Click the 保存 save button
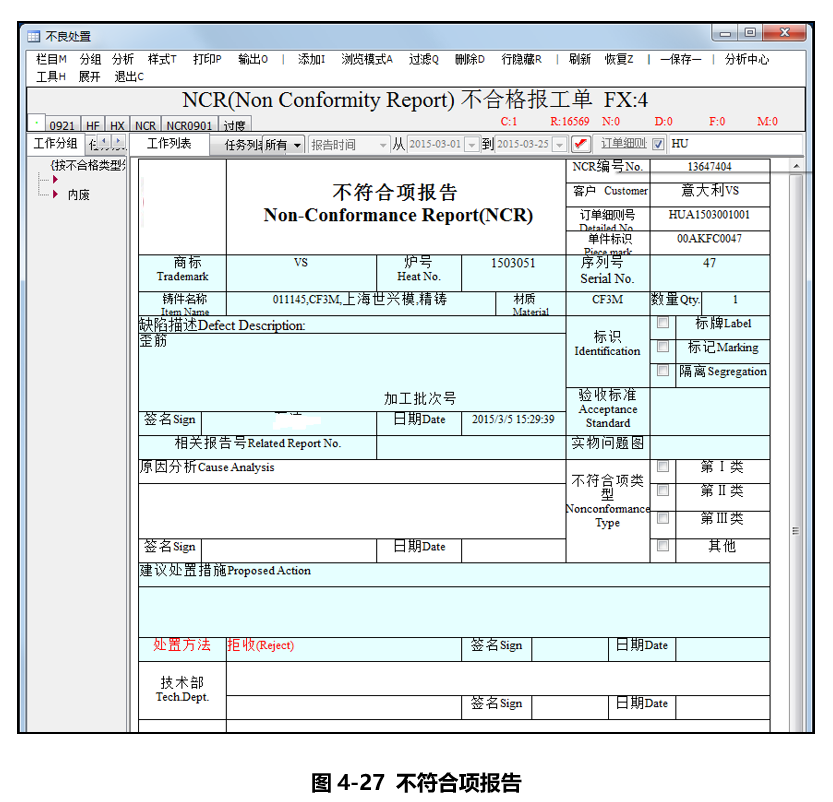The width and height of the screenshot is (833, 802). pyautogui.click(x=681, y=59)
